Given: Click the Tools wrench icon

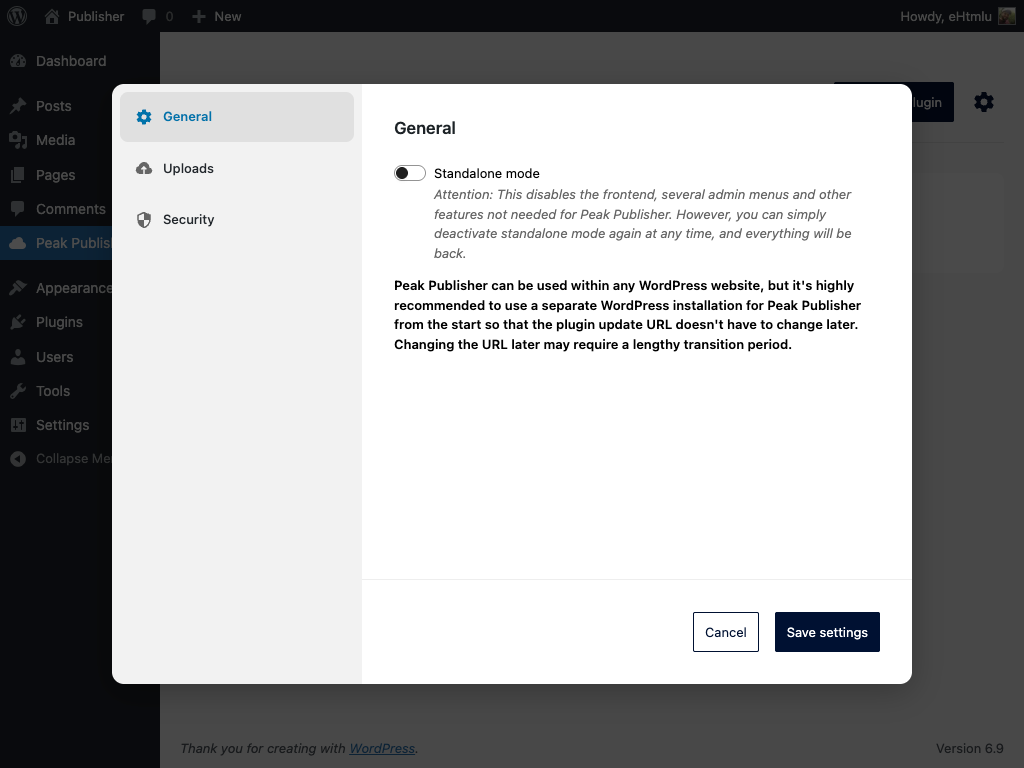Looking at the screenshot, I should 18,391.
